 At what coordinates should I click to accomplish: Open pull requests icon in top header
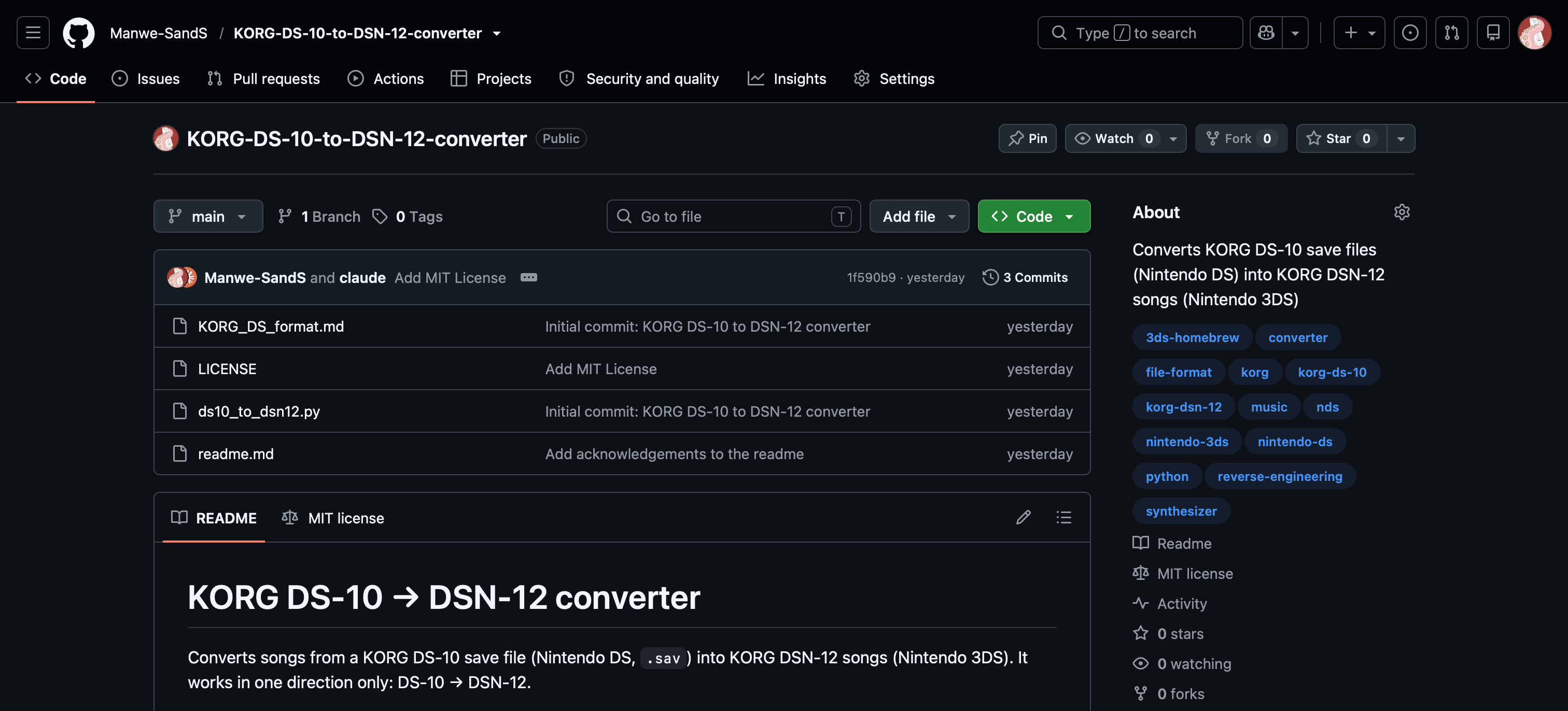[1452, 33]
